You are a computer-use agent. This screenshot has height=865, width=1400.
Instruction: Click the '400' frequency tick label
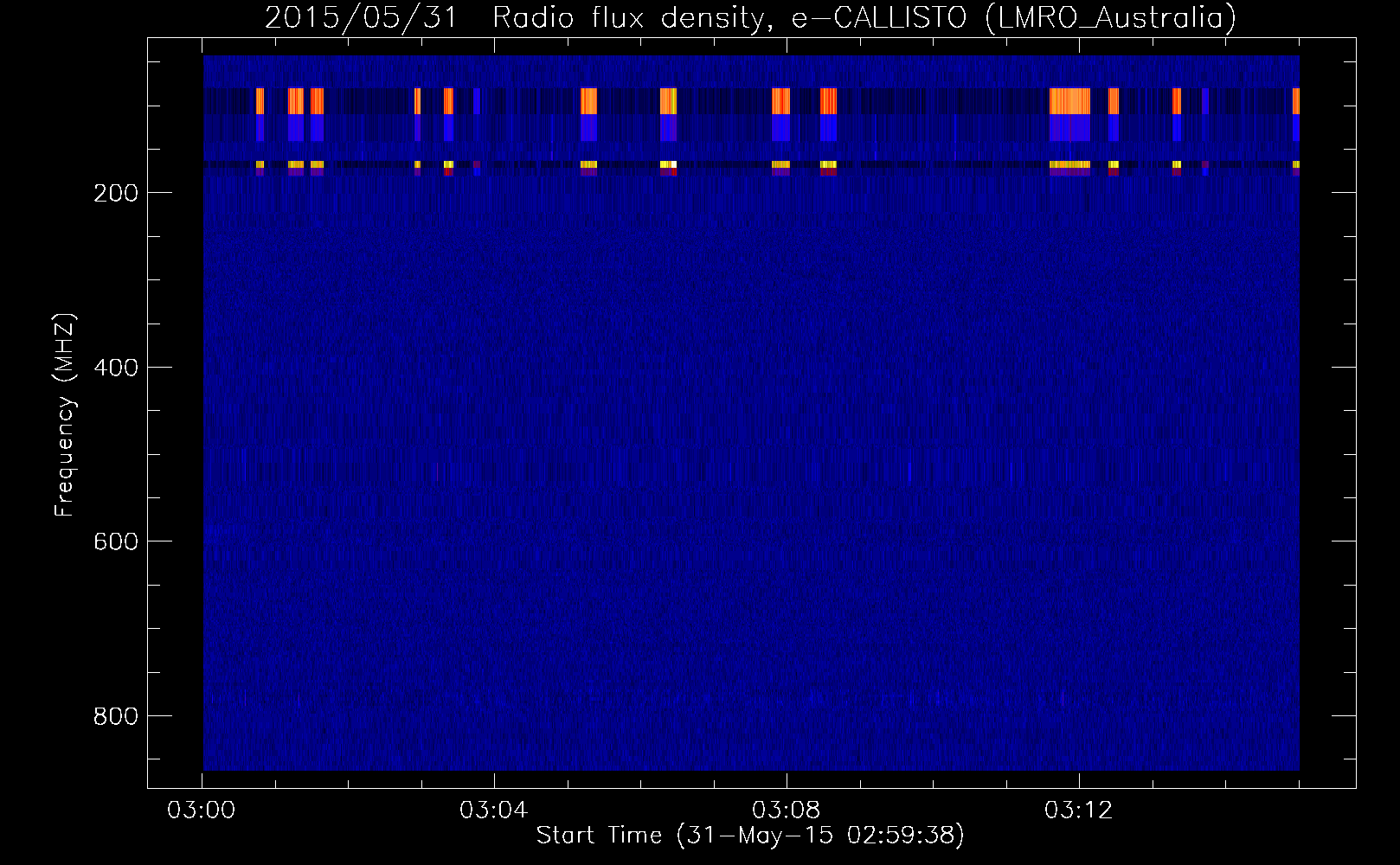(116, 368)
